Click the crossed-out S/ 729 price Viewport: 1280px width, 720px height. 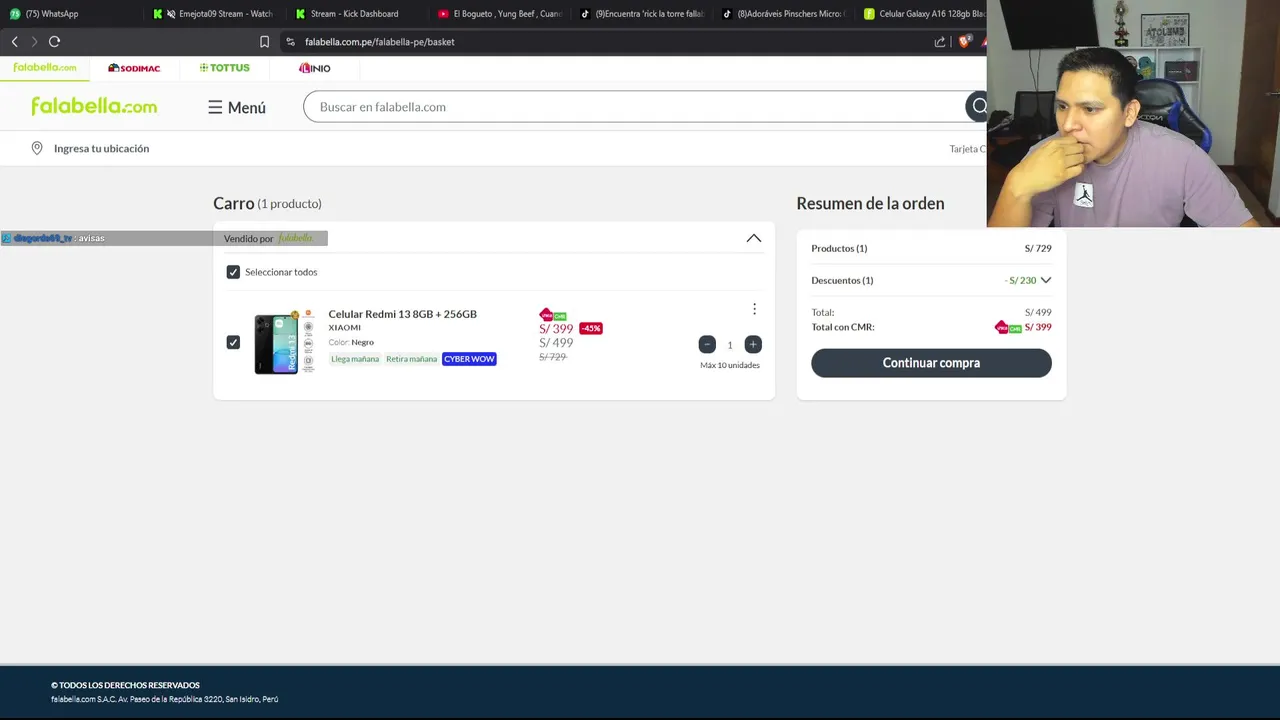point(553,357)
